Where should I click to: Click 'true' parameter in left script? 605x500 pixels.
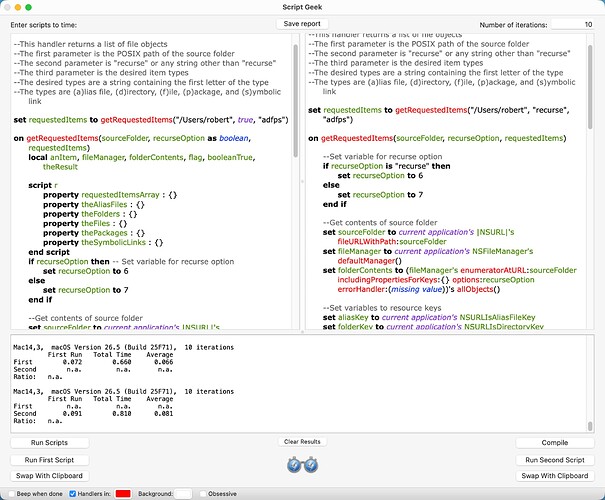245,120
